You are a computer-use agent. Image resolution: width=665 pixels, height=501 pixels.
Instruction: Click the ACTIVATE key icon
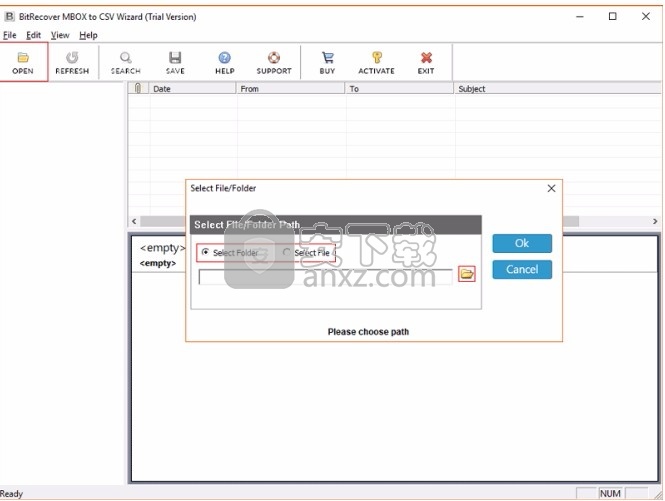click(x=377, y=57)
